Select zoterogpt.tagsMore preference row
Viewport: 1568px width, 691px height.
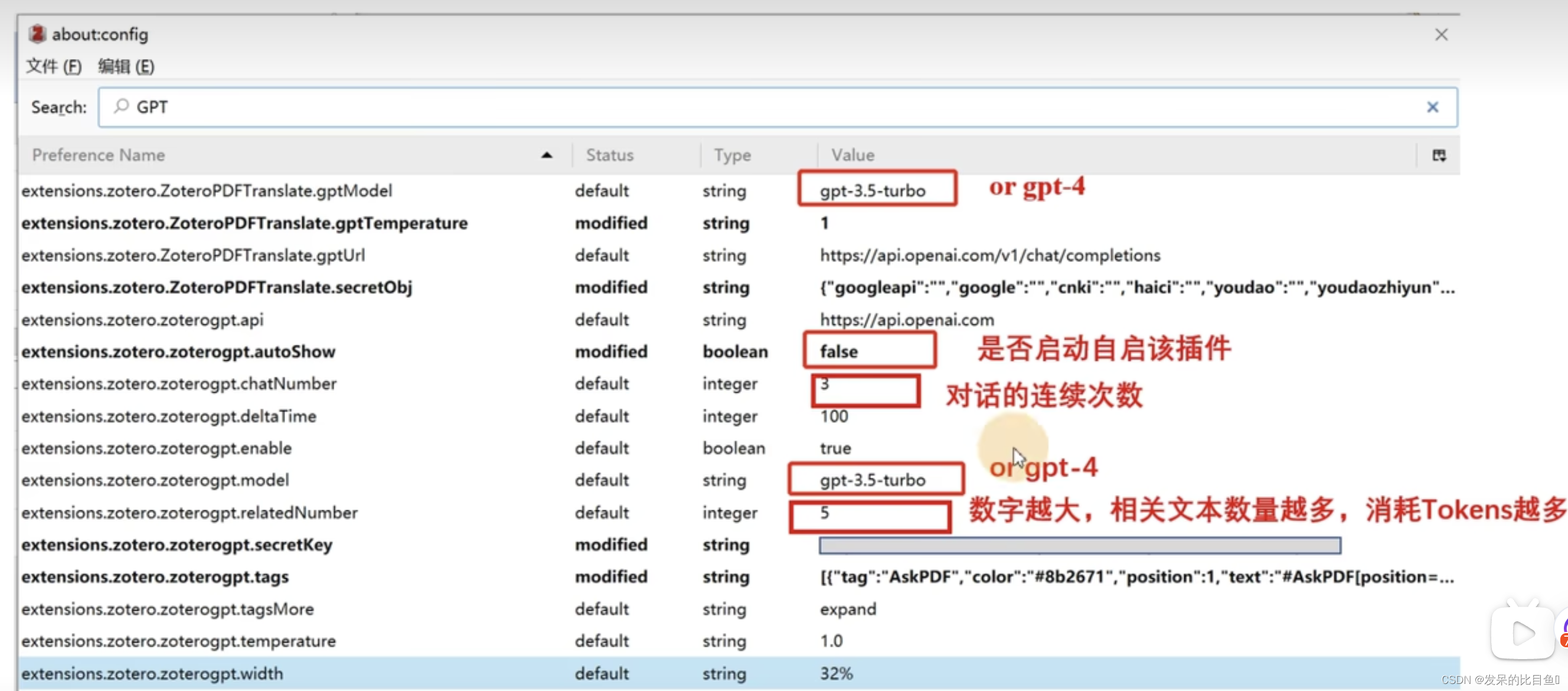click(739, 609)
